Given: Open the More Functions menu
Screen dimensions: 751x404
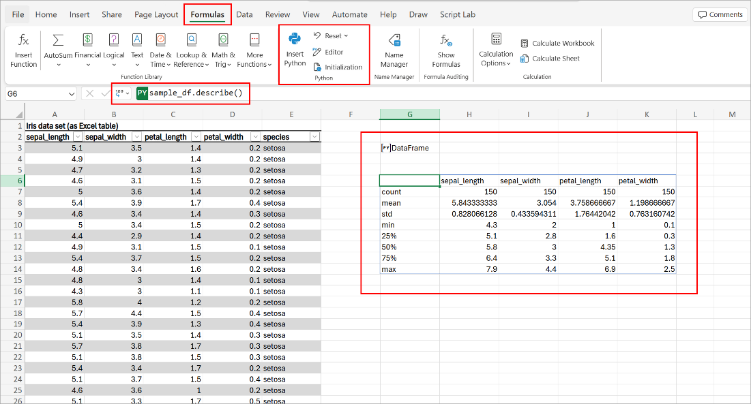Looking at the screenshot, I should click(254, 48).
